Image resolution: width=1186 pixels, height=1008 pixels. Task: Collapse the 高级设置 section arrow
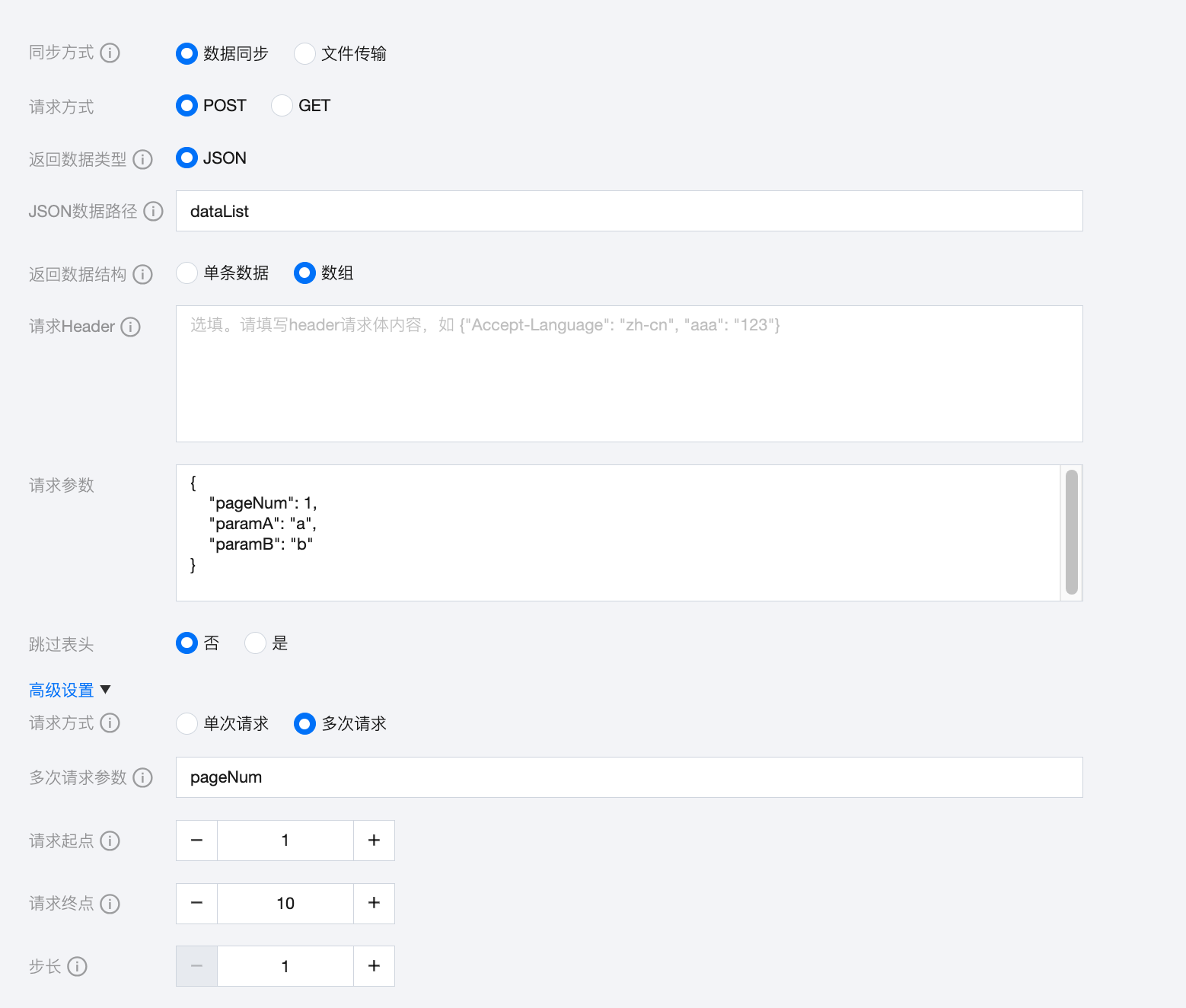tap(106, 690)
